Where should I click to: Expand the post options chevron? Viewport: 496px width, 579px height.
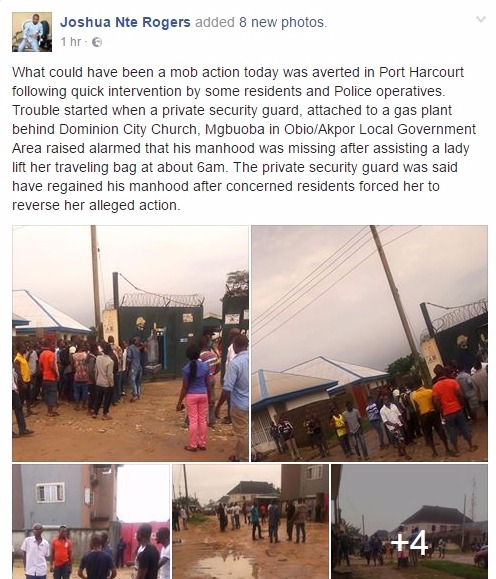pos(480,19)
